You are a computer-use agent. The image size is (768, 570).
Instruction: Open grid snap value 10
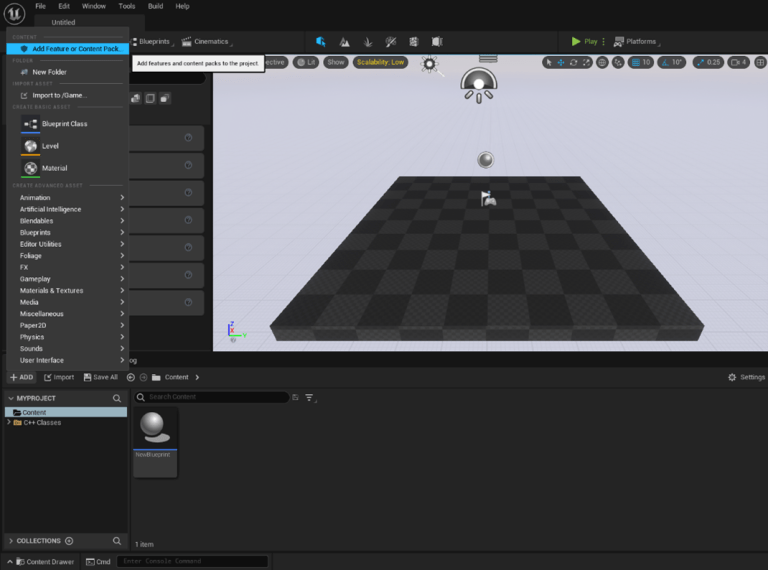(x=647, y=62)
